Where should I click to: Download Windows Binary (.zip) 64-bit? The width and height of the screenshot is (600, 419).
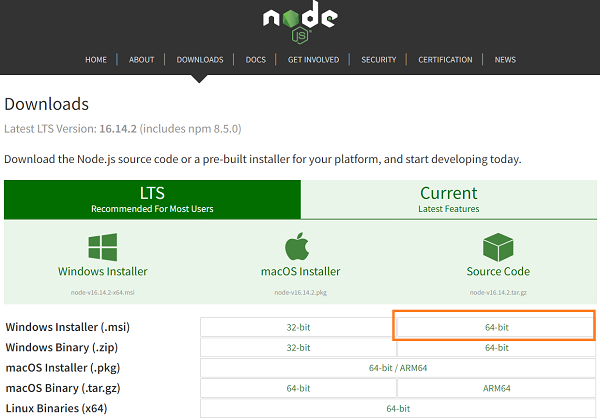(497, 347)
